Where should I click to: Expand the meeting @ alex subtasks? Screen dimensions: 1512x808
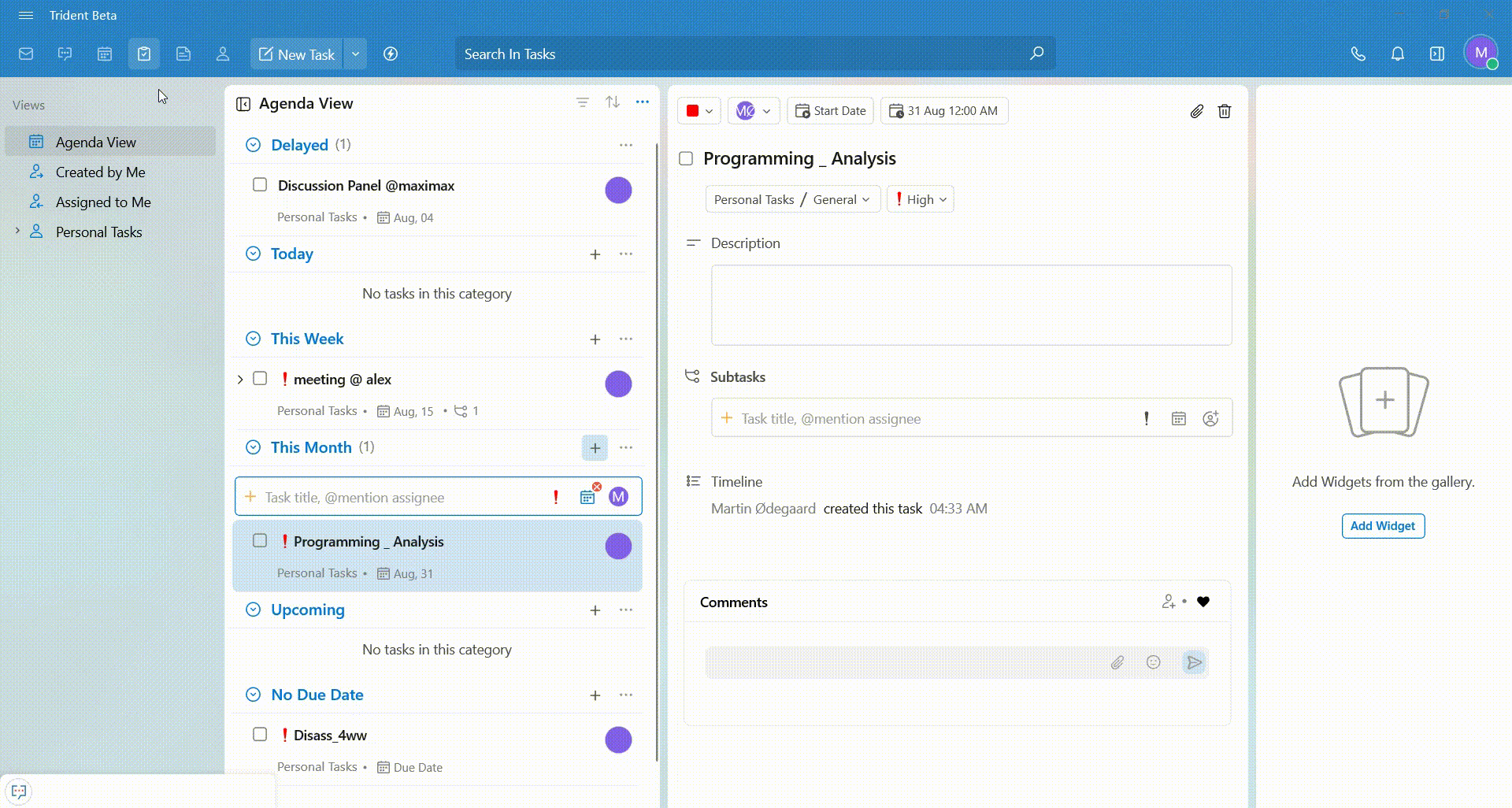pos(240,380)
